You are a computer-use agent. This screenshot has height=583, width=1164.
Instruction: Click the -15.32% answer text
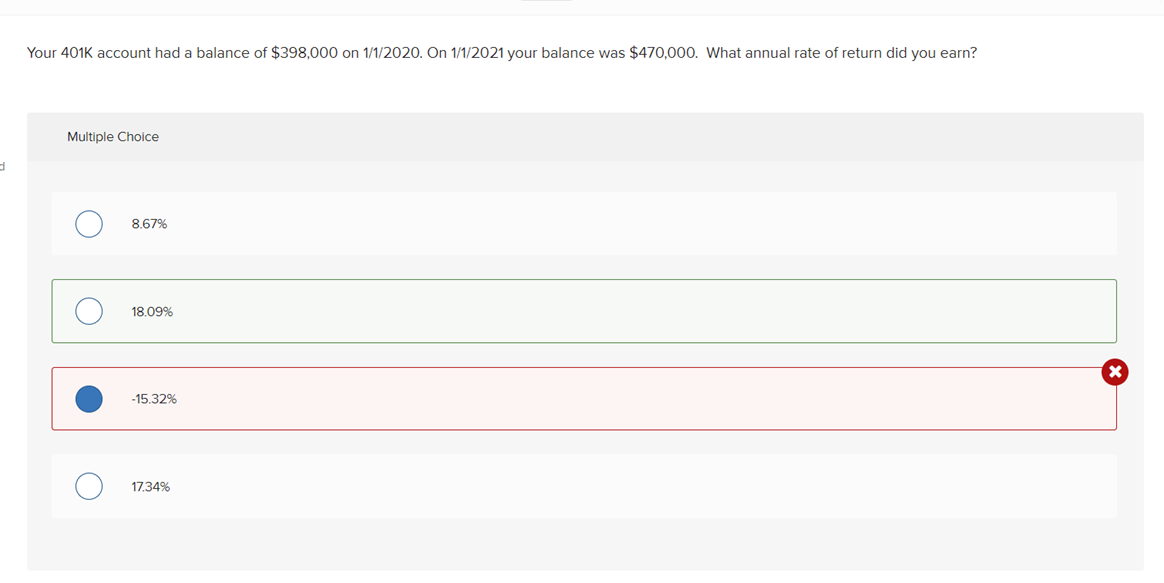pyautogui.click(x=153, y=398)
